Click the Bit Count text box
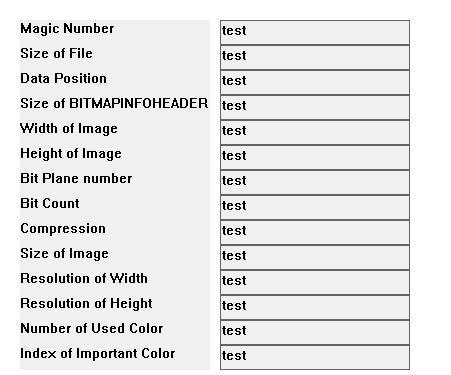 click(315, 207)
